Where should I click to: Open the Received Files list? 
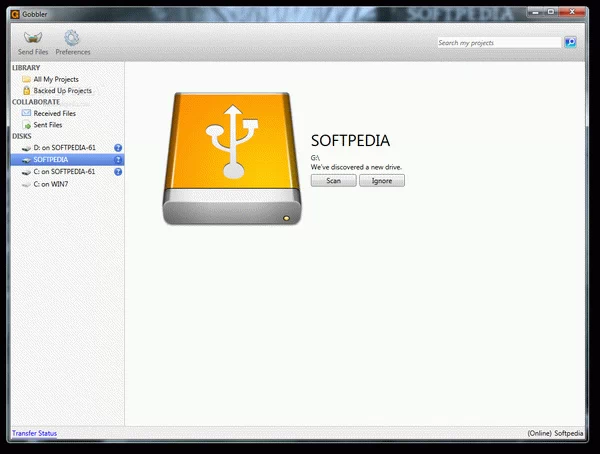[54, 114]
